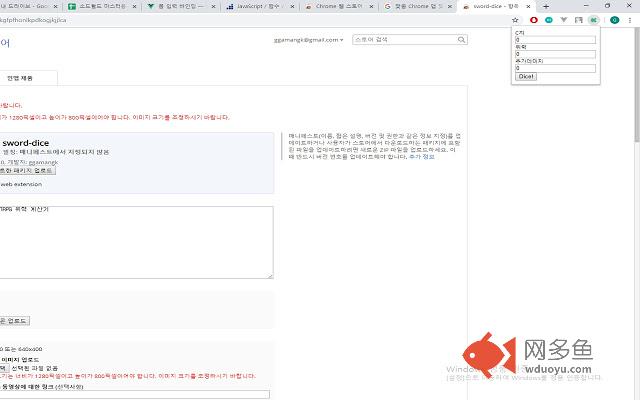Click the web extension label

tap(21, 184)
